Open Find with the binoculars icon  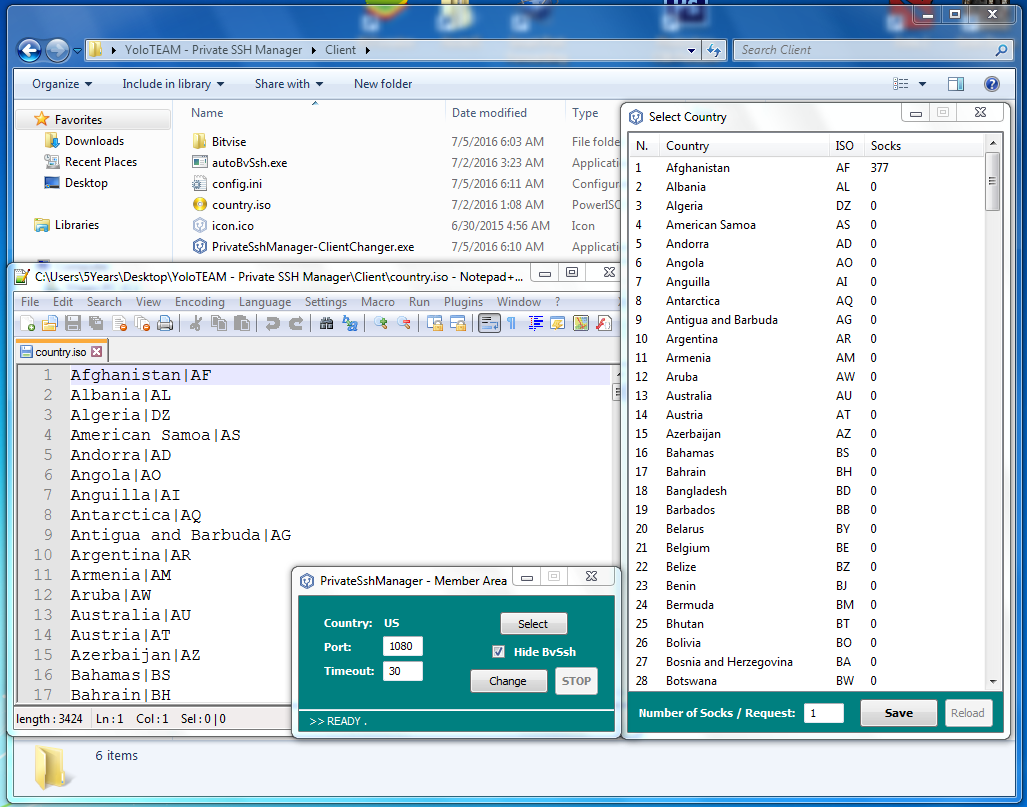pos(326,323)
